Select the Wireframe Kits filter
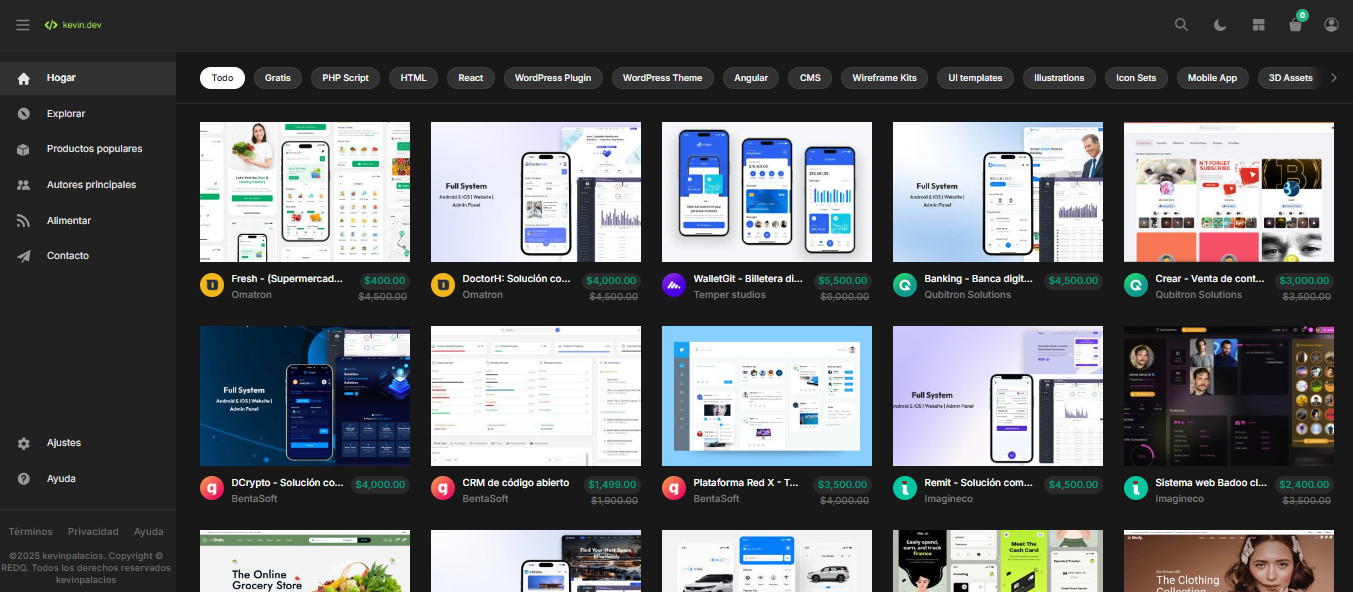Screen dimensions: 1353x592 coord(884,78)
